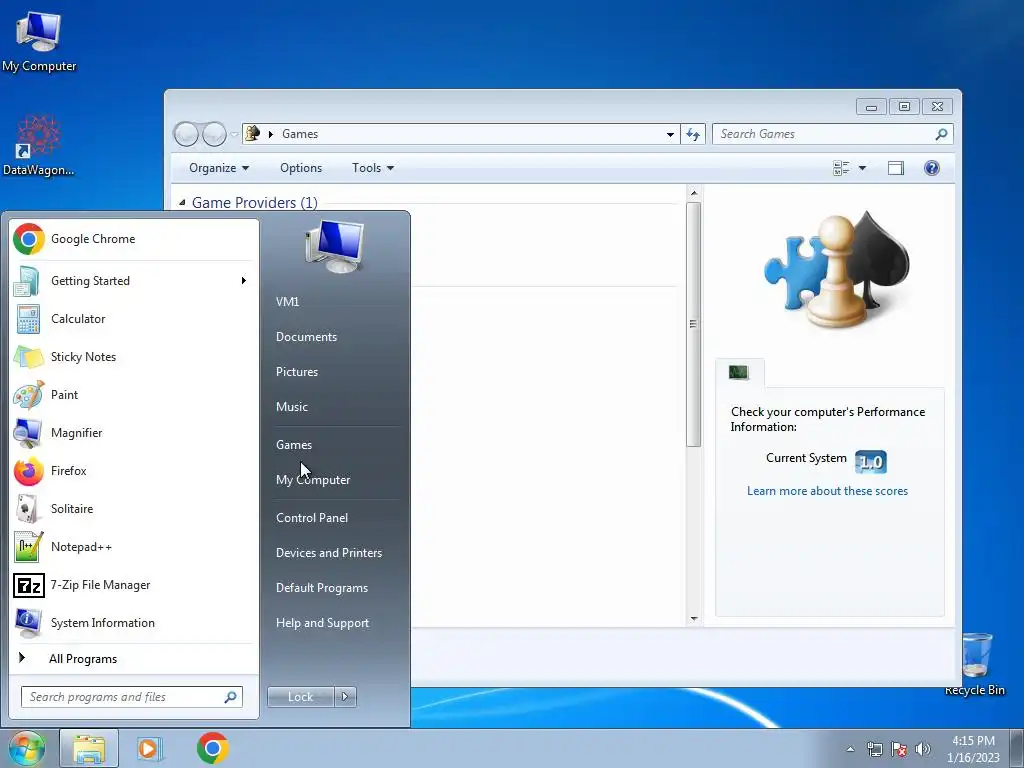The image size is (1024, 768).
Task: Click the network tray icon
Action: click(x=874, y=749)
